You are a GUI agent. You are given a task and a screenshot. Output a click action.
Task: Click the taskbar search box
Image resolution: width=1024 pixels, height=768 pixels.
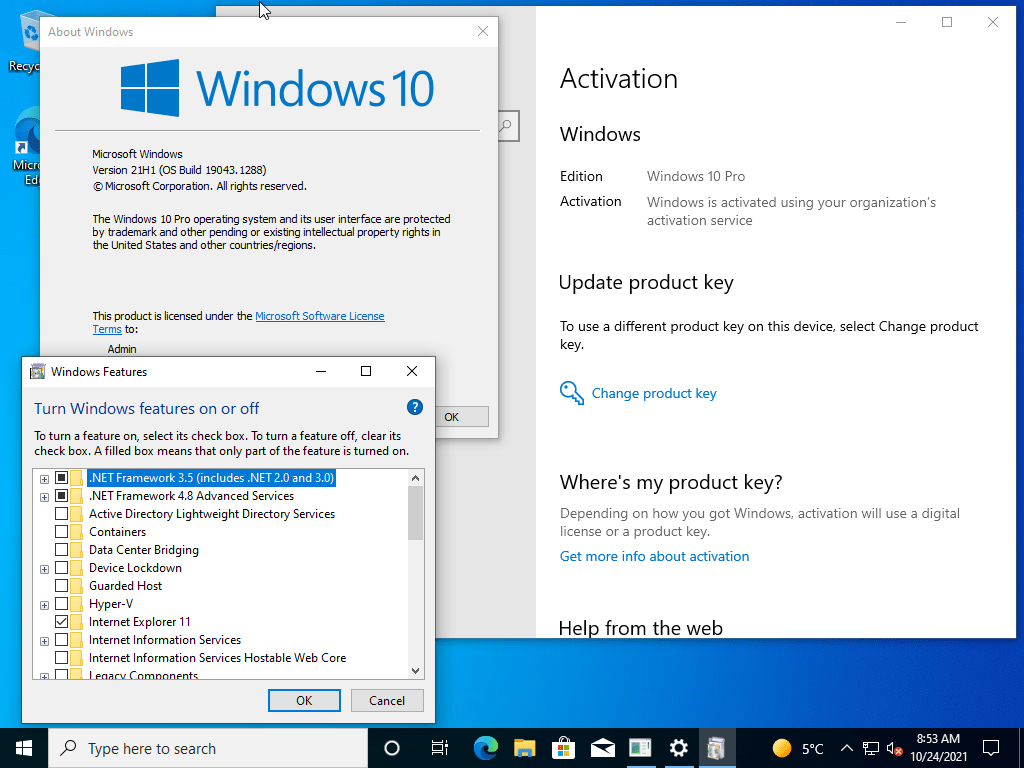pos(208,748)
